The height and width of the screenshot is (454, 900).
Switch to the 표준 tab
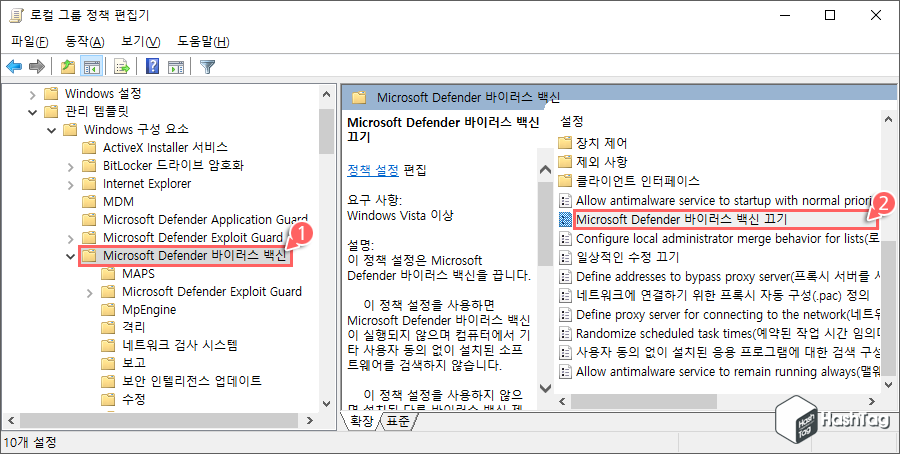click(398, 421)
